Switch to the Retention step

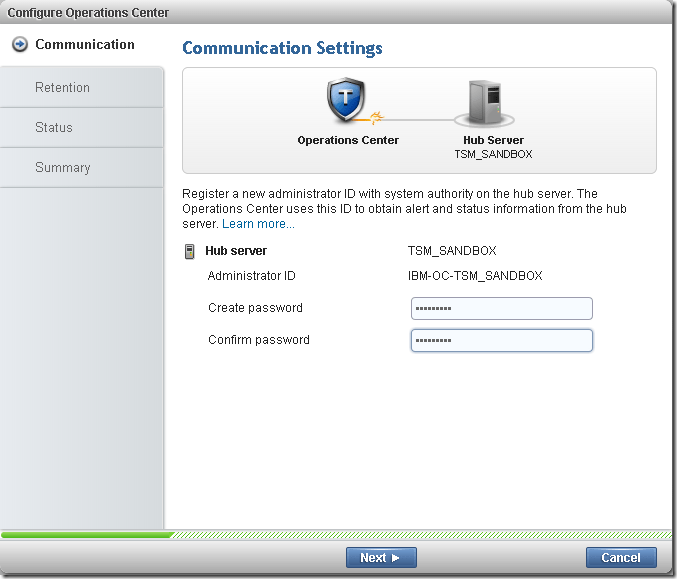[62, 88]
